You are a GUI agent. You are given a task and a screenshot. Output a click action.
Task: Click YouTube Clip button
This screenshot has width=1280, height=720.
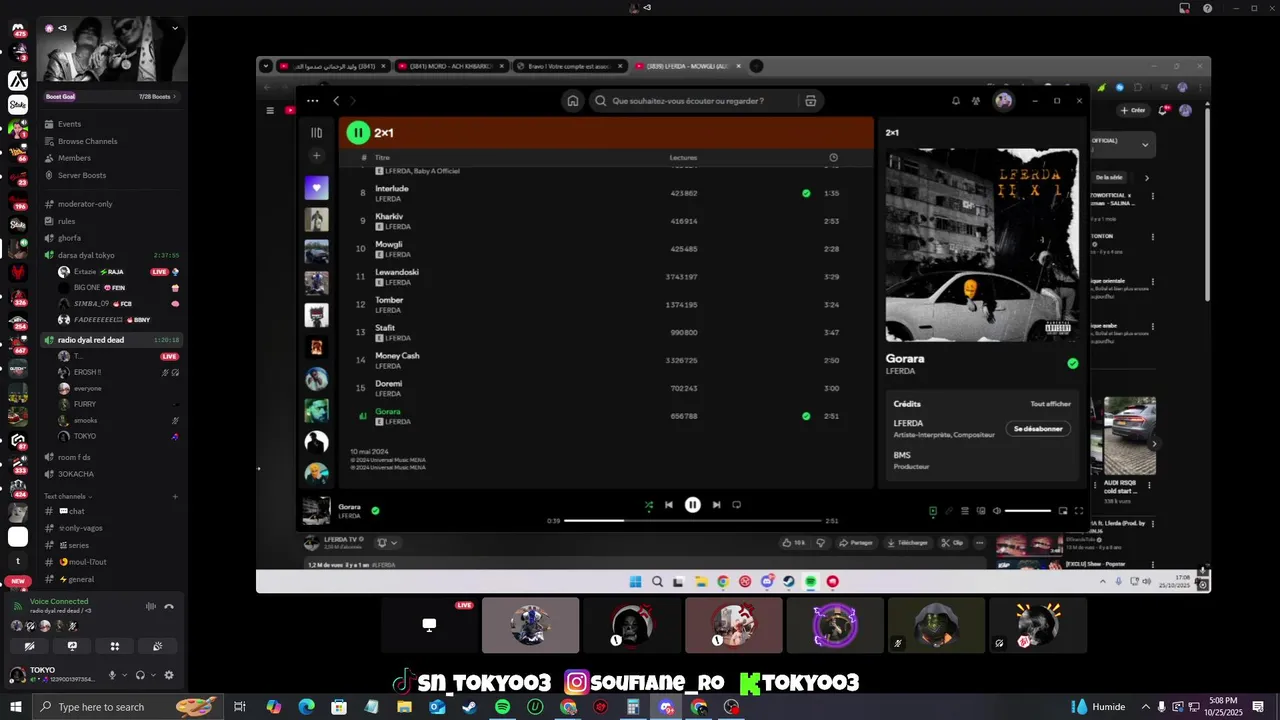point(952,543)
